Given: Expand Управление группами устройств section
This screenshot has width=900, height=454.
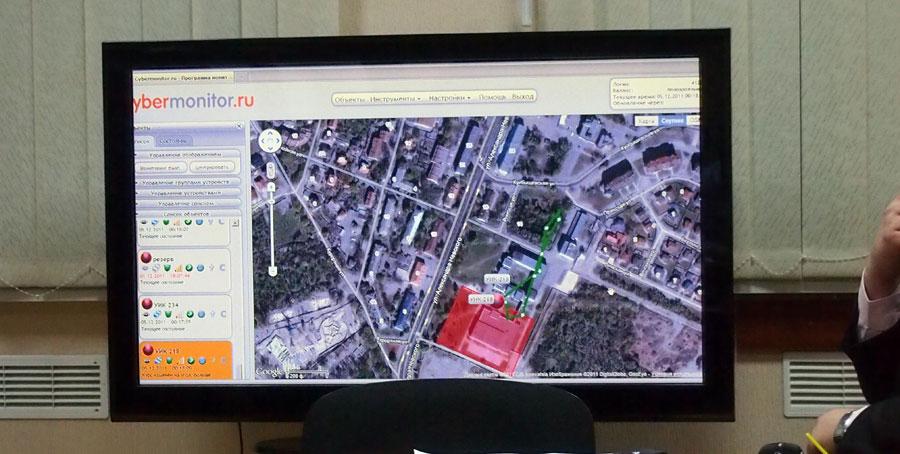Looking at the screenshot, I should [x=186, y=182].
